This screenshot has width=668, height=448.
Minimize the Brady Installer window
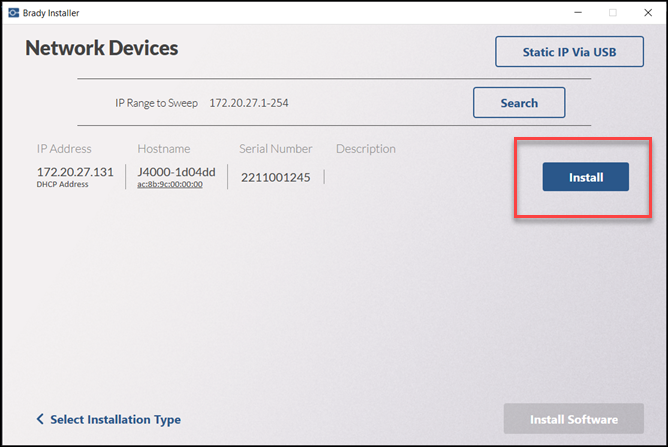pos(576,12)
